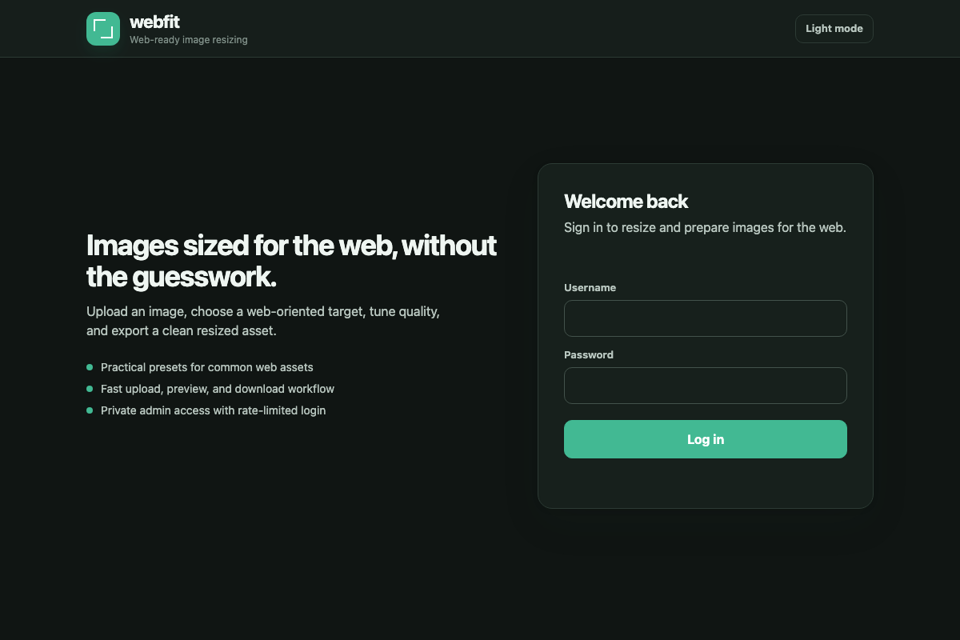Click 'Fast upload, preview, and download workflow'
The height and width of the screenshot is (640, 960).
(x=217, y=389)
